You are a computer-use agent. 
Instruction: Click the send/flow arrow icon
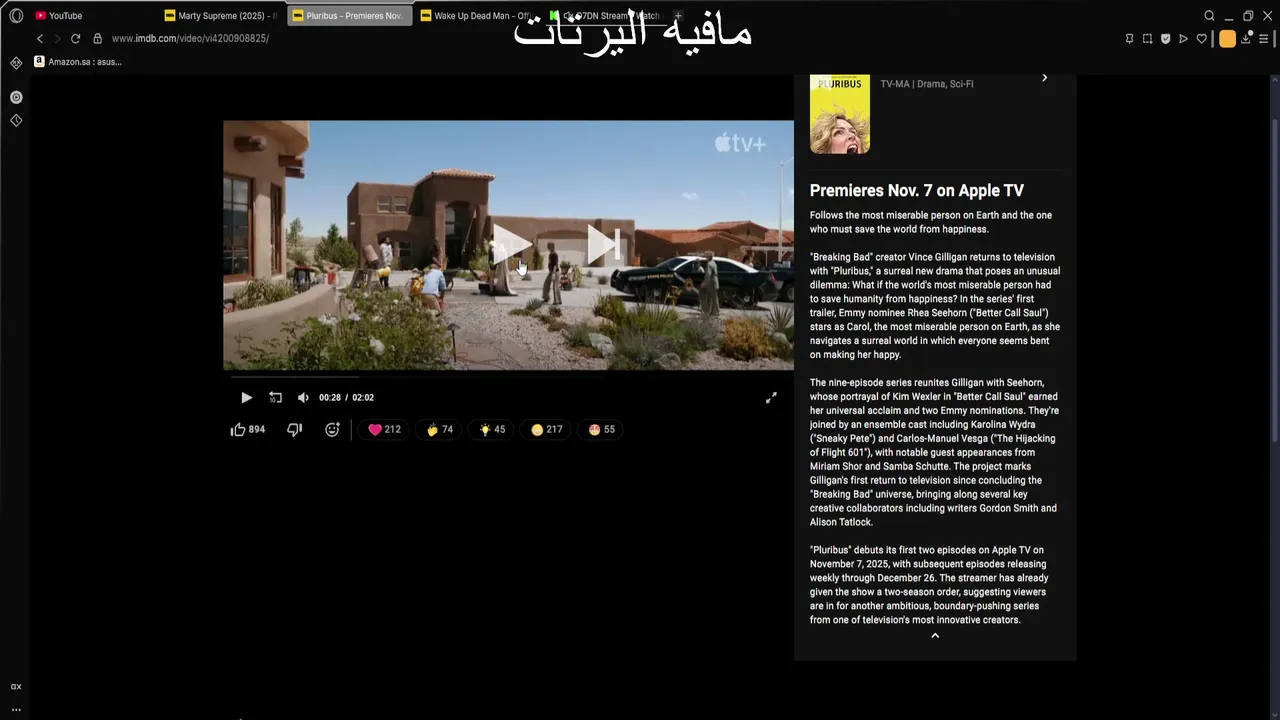click(x=1183, y=39)
